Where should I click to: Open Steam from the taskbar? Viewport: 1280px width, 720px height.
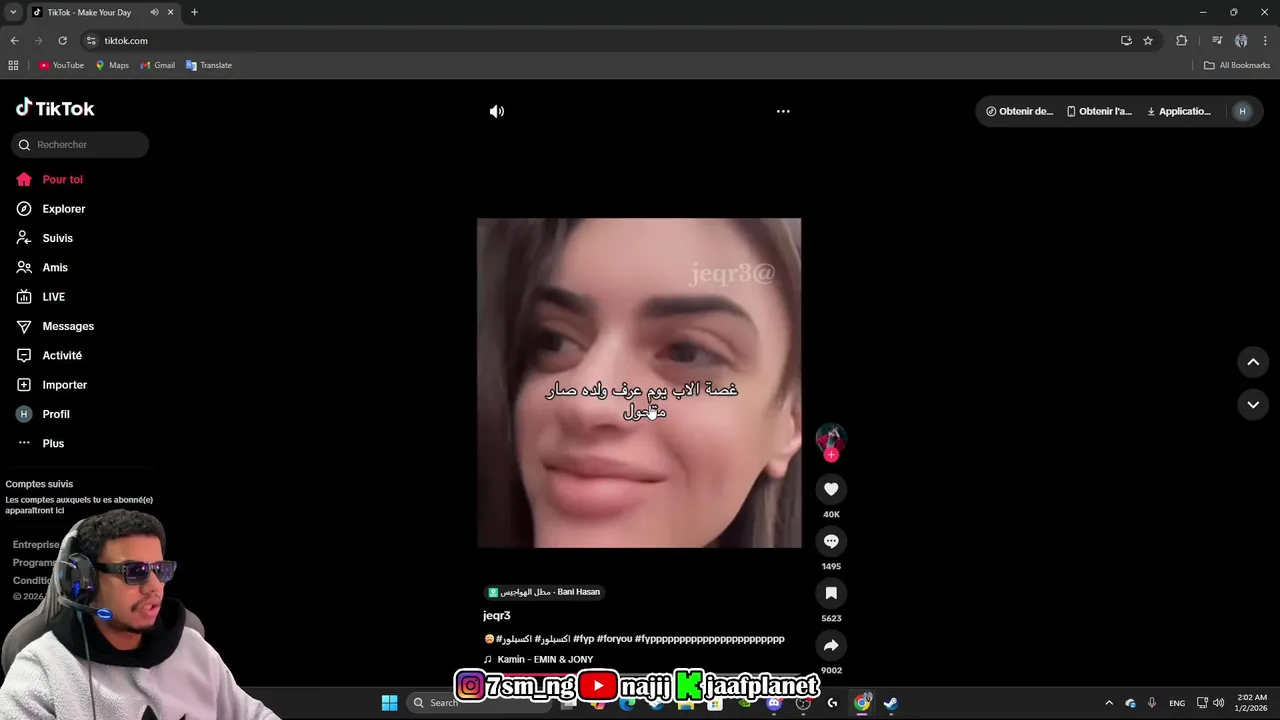(890, 703)
